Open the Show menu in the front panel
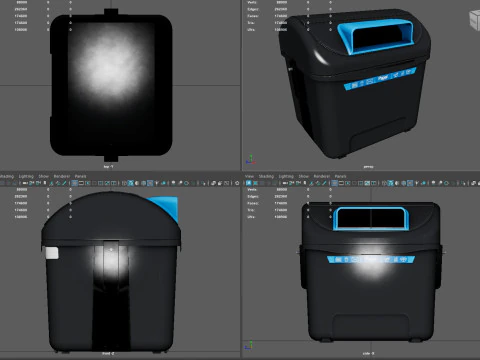Screen dimensions: 480x360 (44, 176)
